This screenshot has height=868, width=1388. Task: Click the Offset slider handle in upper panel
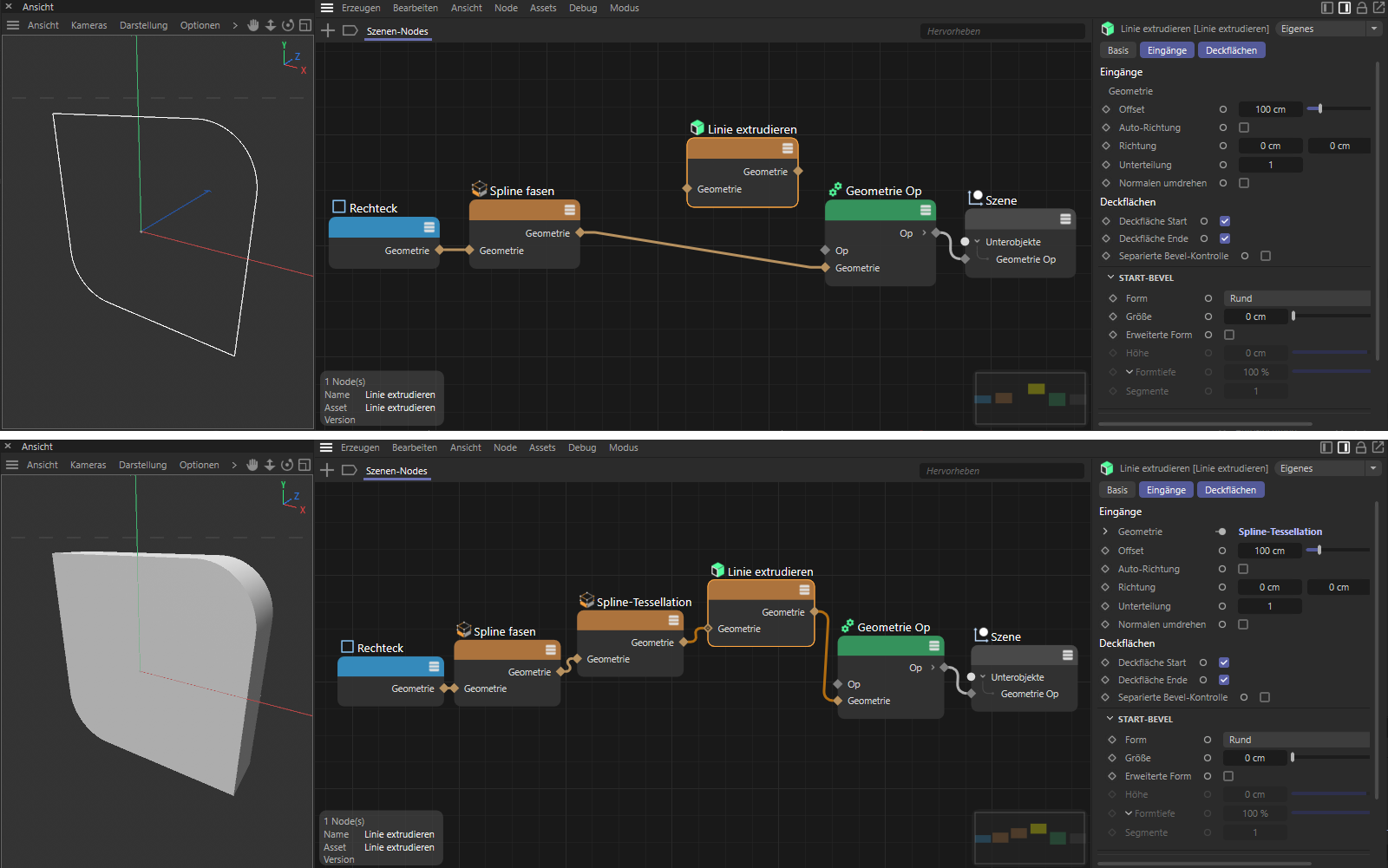[1319, 109]
